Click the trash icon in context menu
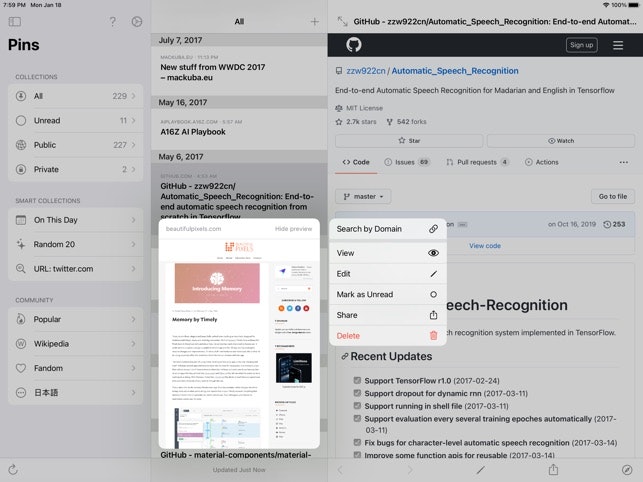Image resolution: width=643 pixels, height=482 pixels. pyautogui.click(x=433, y=336)
